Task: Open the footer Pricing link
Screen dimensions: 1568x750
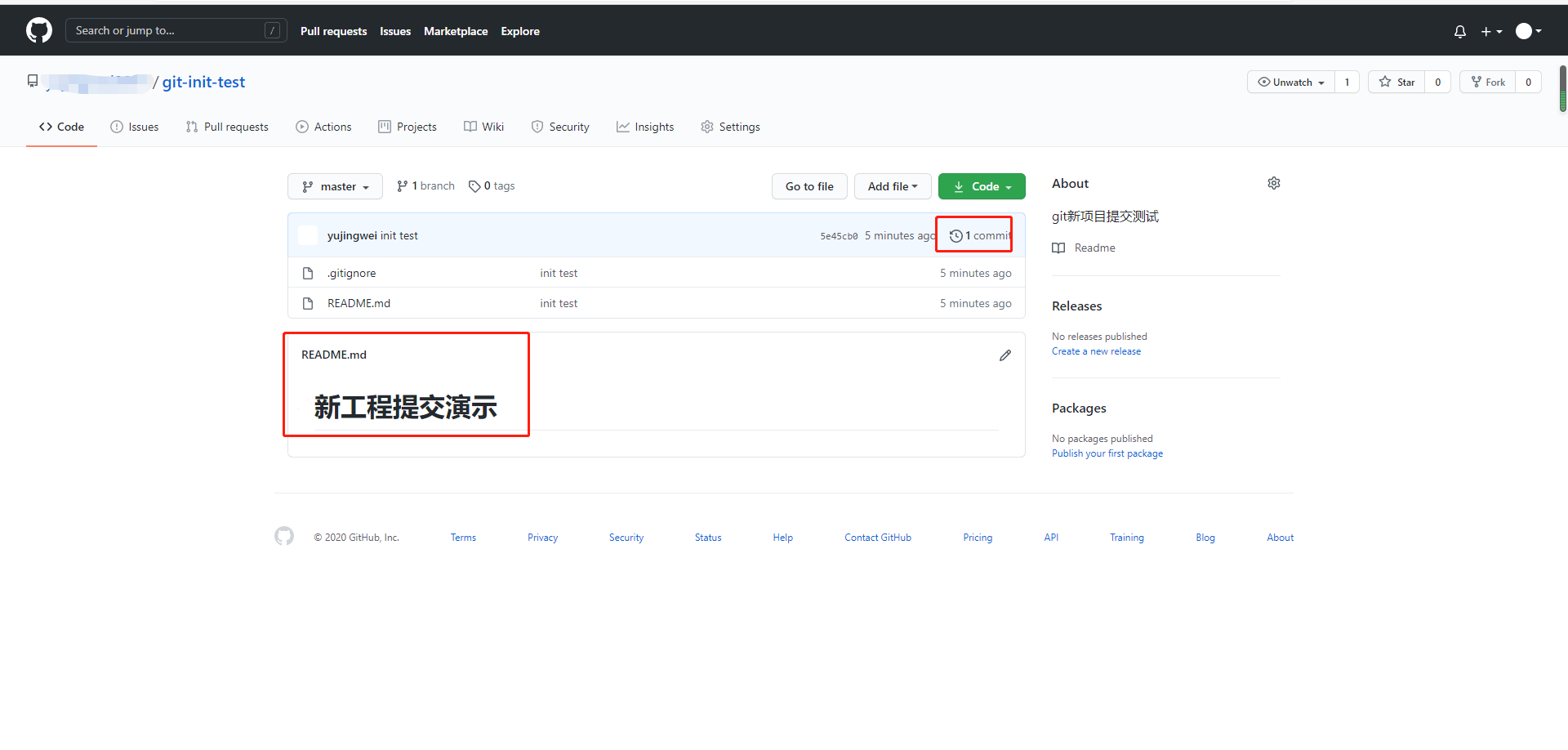Action: (x=978, y=538)
